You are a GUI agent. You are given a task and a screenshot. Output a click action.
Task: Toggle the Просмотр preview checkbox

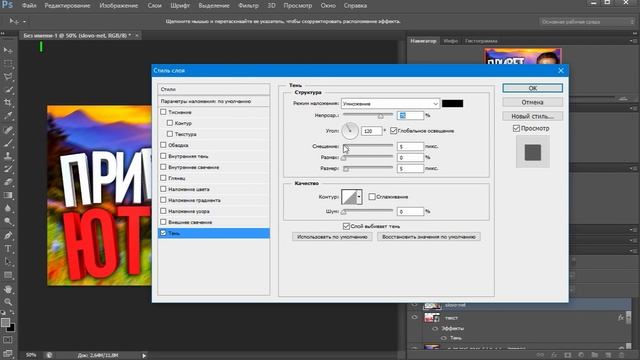[516, 128]
